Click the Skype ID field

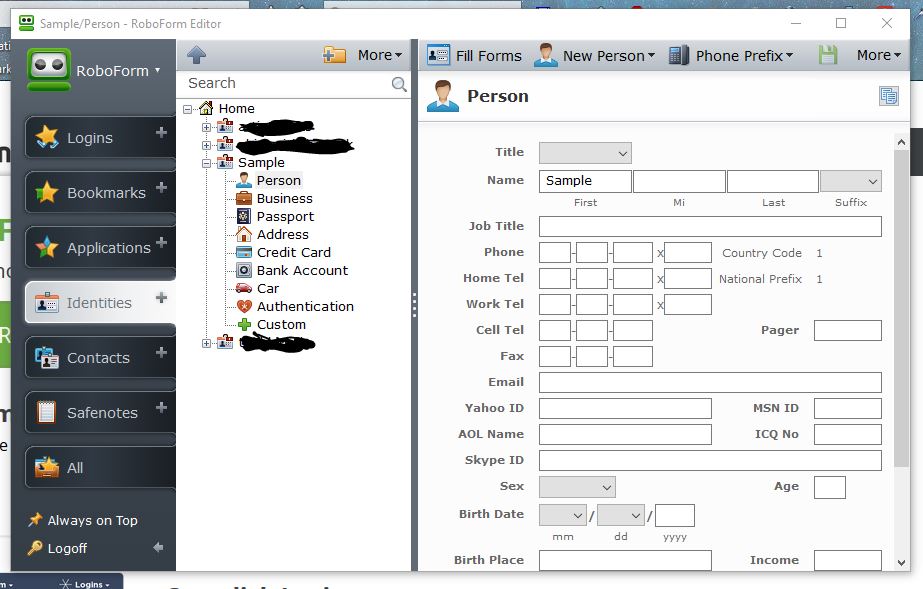point(710,460)
